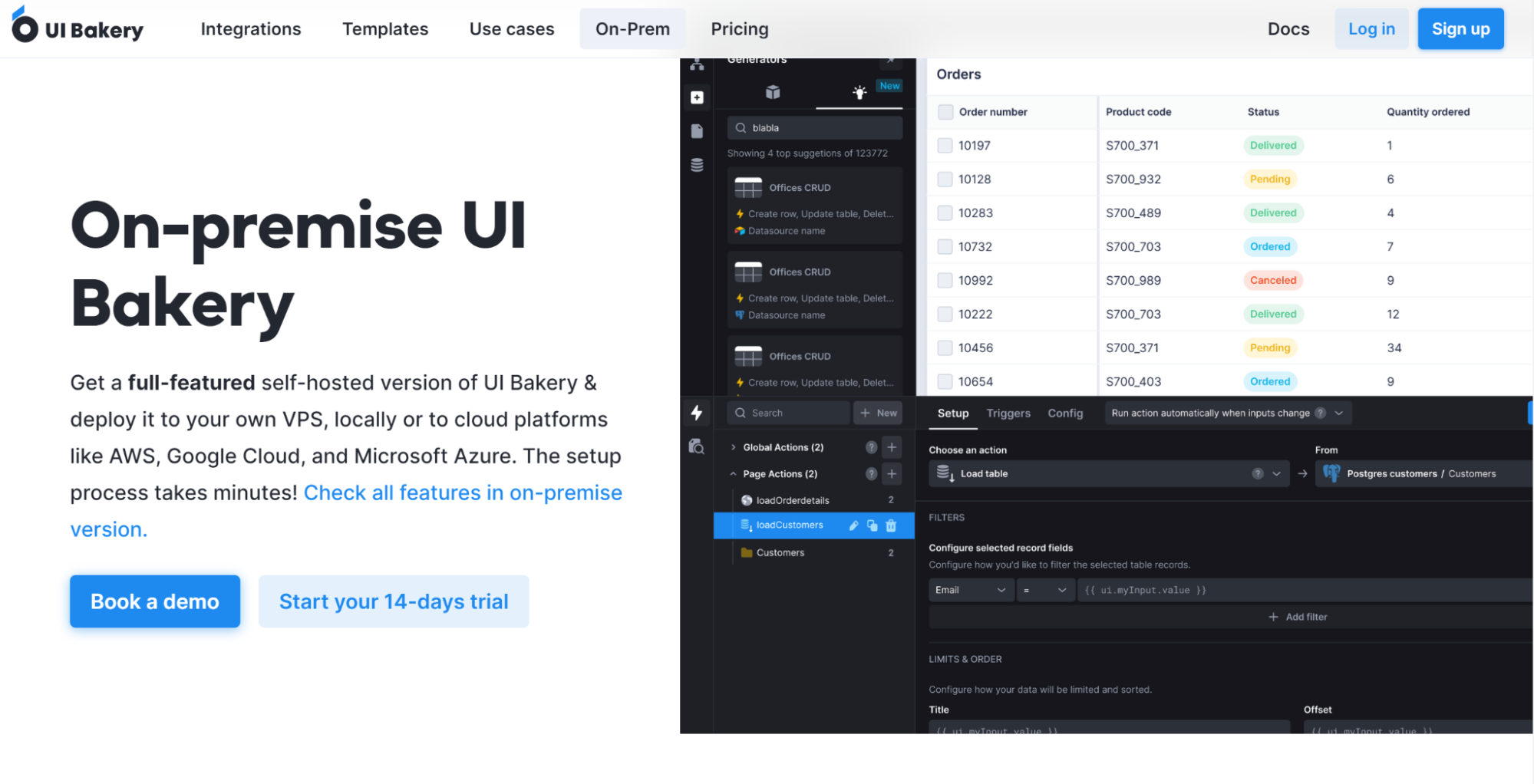Open the Pages panel icon

(697, 130)
